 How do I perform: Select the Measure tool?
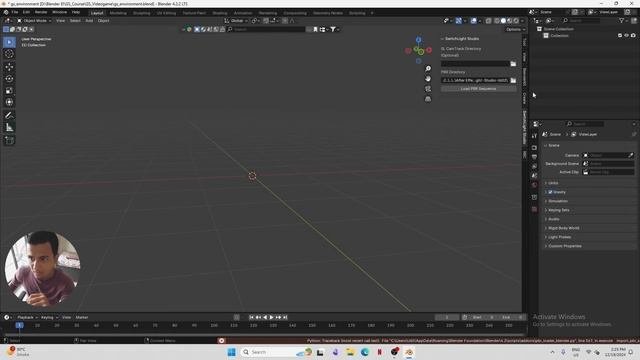click(9, 128)
